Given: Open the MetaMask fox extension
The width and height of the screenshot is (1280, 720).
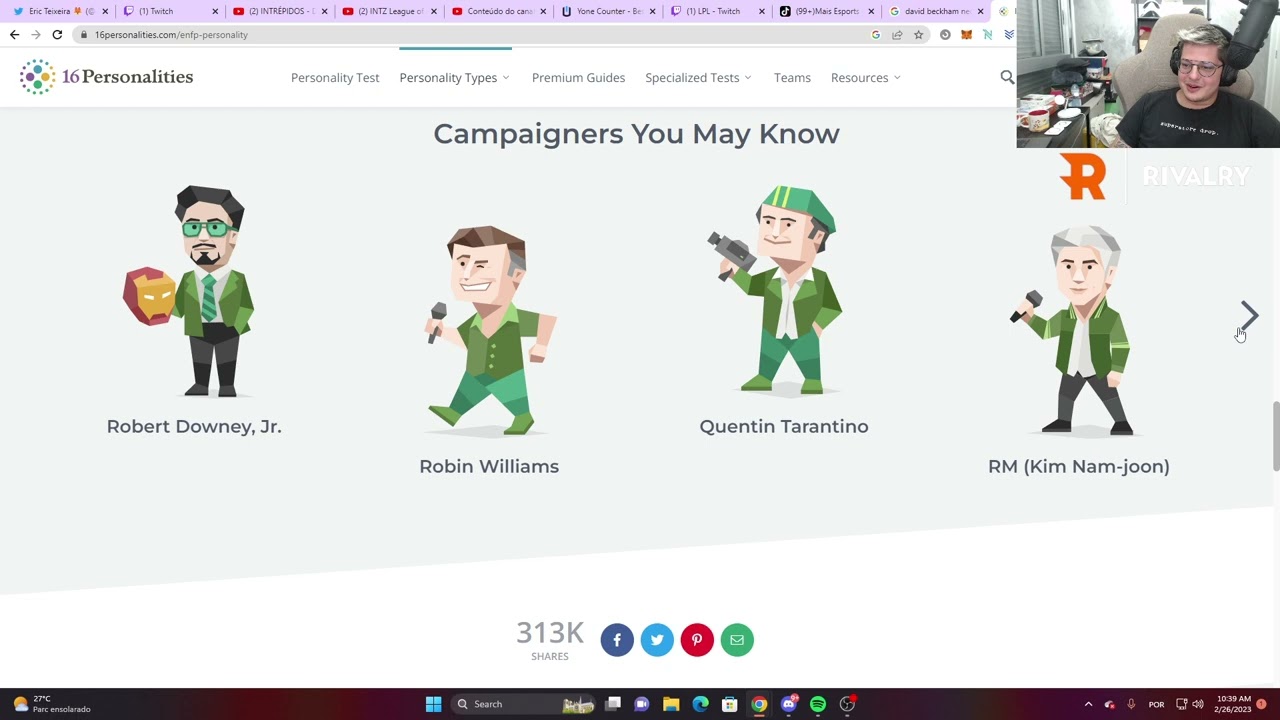Looking at the screenshot, I should (966, 35).
